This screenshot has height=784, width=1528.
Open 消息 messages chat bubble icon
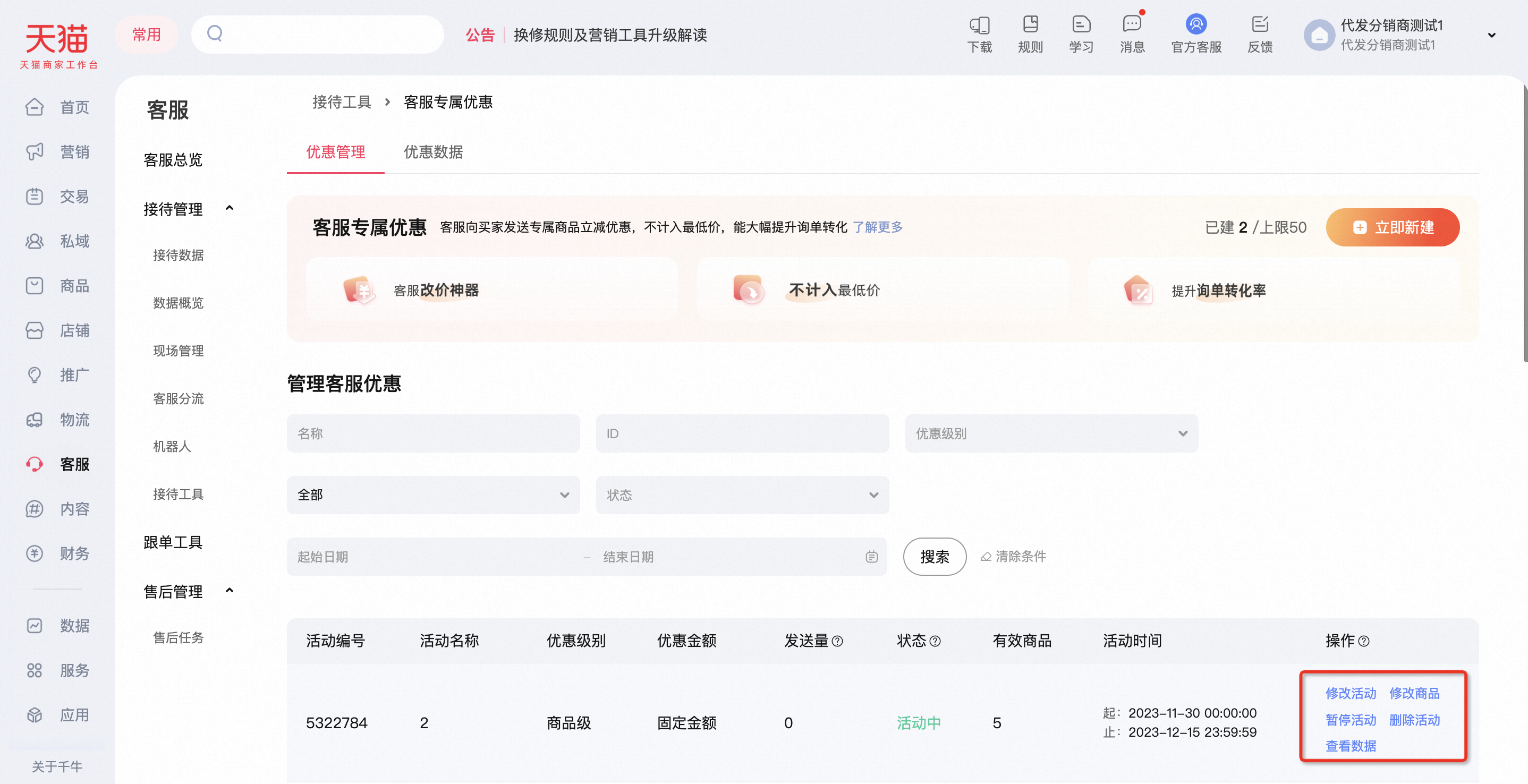point(1132,24)
